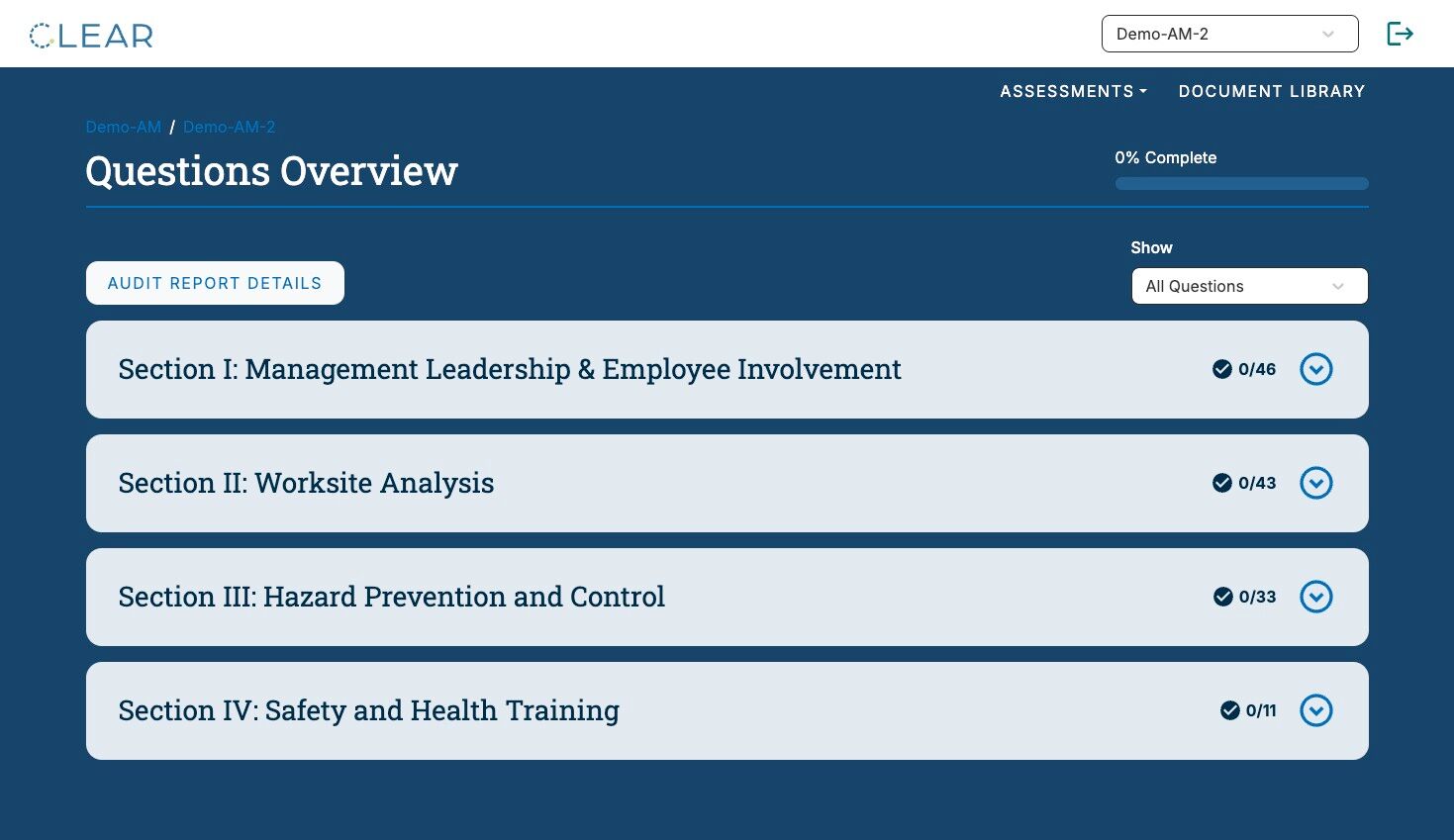This screenshot has width=1454, height=840.
Task: Click Section III completion checkmark icon
Action: 1223,597
